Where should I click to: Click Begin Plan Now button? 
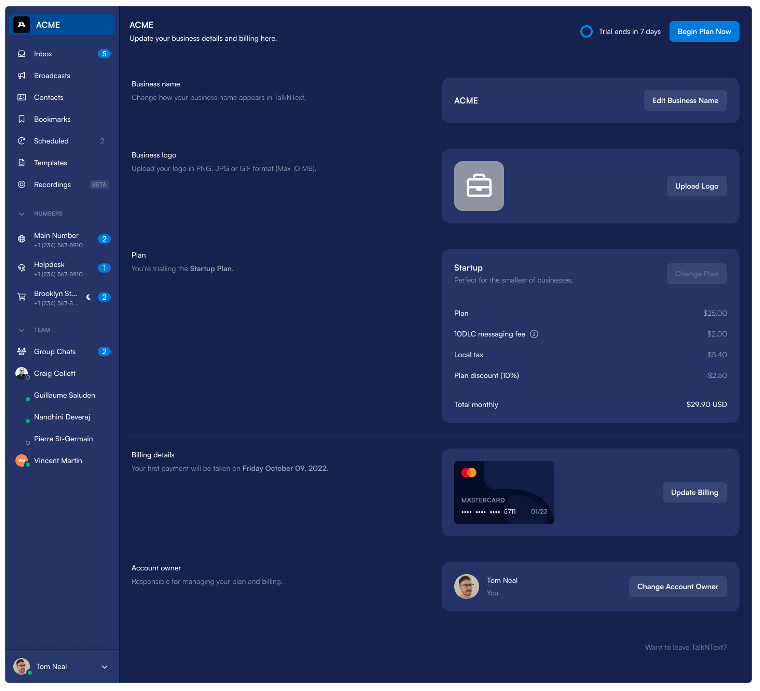point(704,31)
